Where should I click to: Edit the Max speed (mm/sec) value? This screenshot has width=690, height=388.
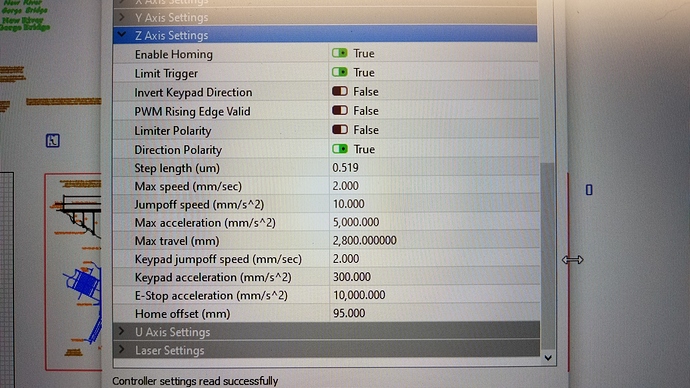(x=434, y=186)
